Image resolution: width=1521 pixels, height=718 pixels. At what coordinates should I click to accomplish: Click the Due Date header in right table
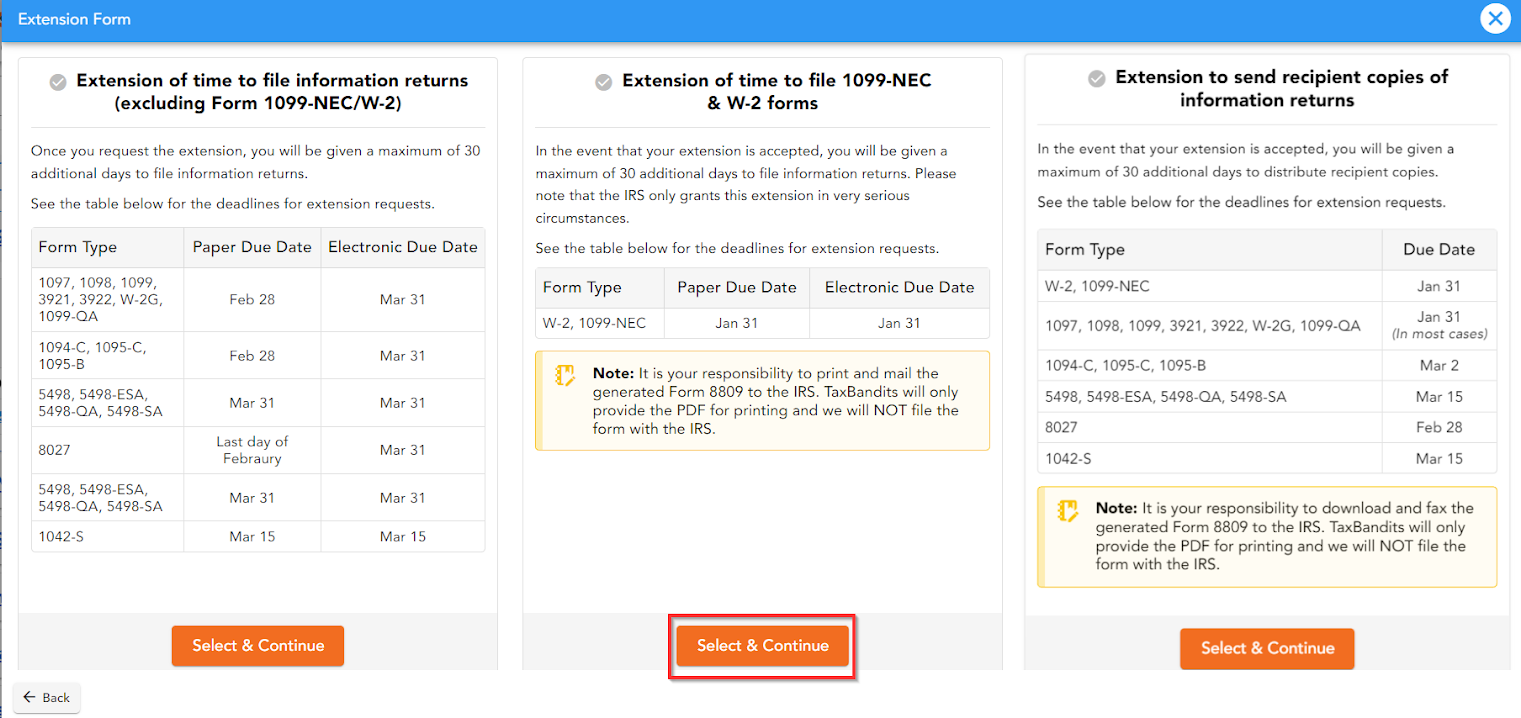1438,250
